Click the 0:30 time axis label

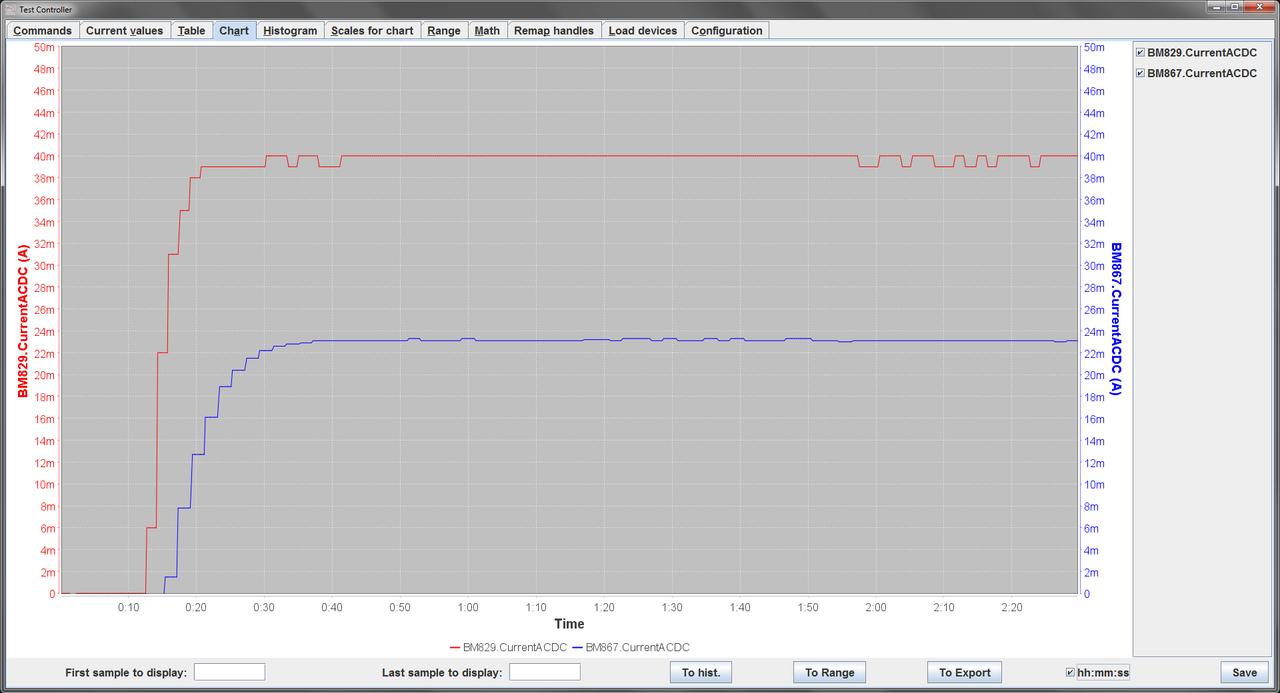click(x=264, y=607)
